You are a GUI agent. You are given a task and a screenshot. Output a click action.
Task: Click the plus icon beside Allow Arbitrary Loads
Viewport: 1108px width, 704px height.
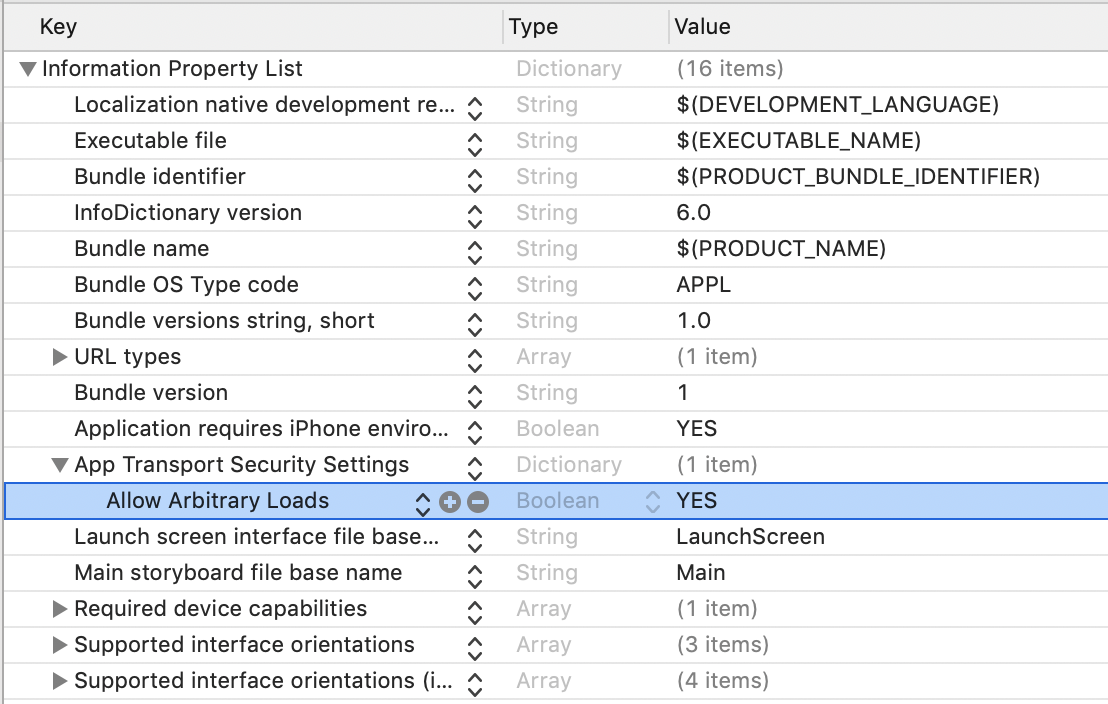point(450,501)
